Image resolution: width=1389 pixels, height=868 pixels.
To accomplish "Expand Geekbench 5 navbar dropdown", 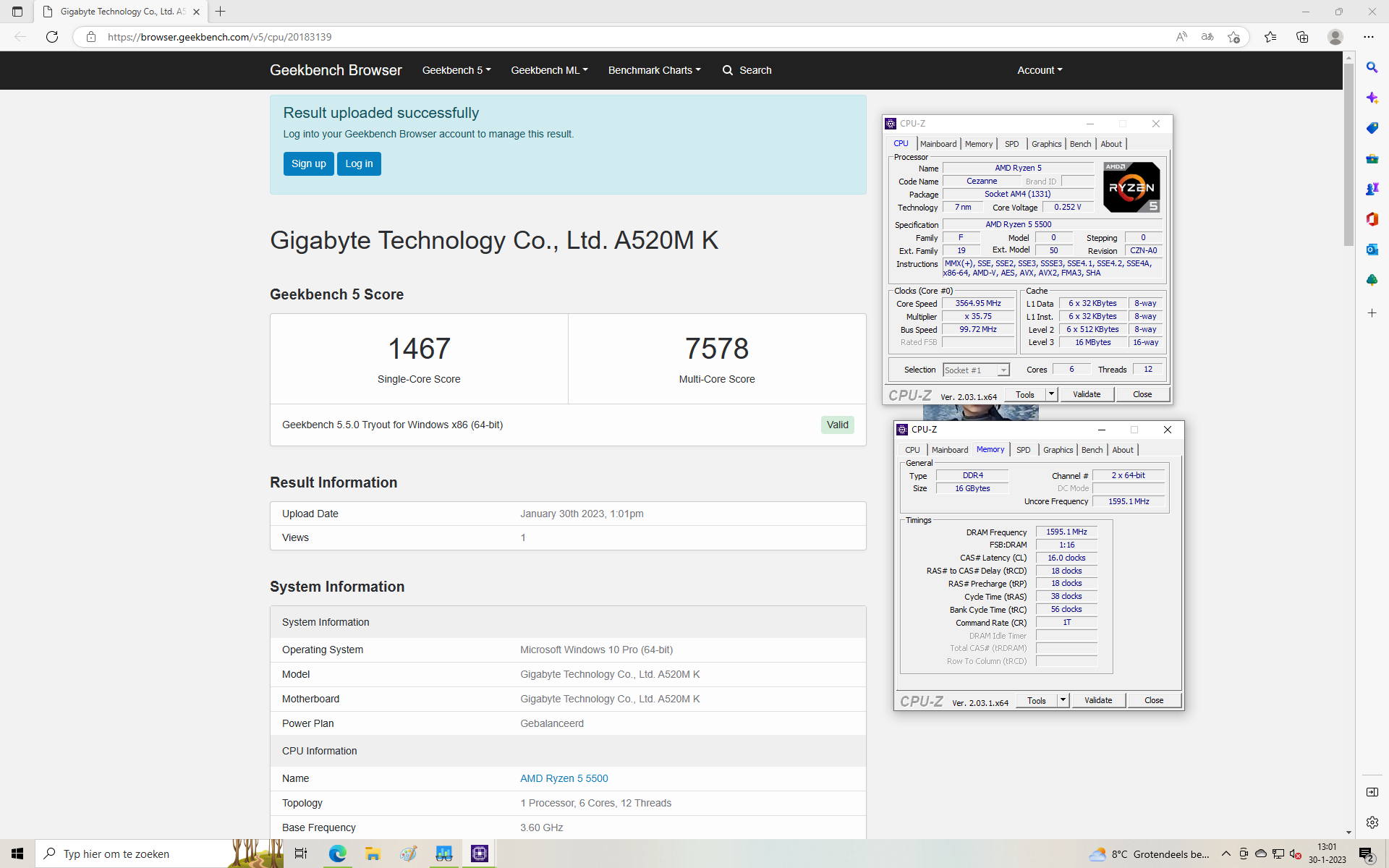I will click(x=456, y=70).
